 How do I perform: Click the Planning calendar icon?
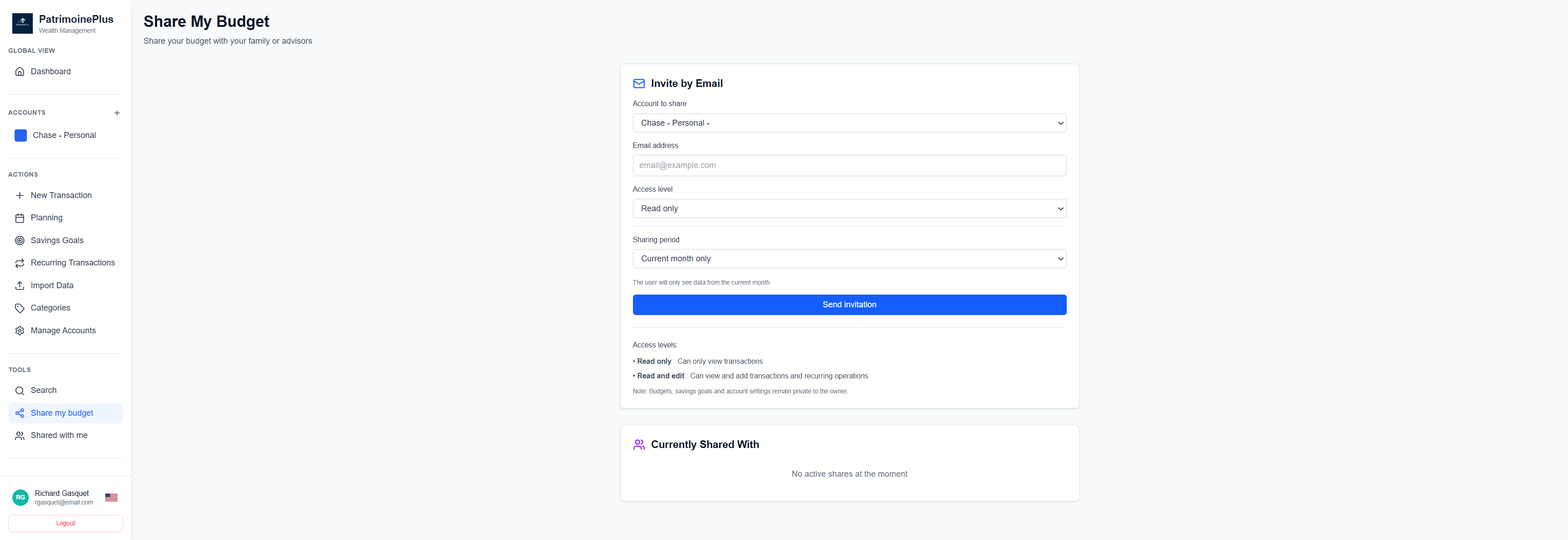tap(20, 218)
